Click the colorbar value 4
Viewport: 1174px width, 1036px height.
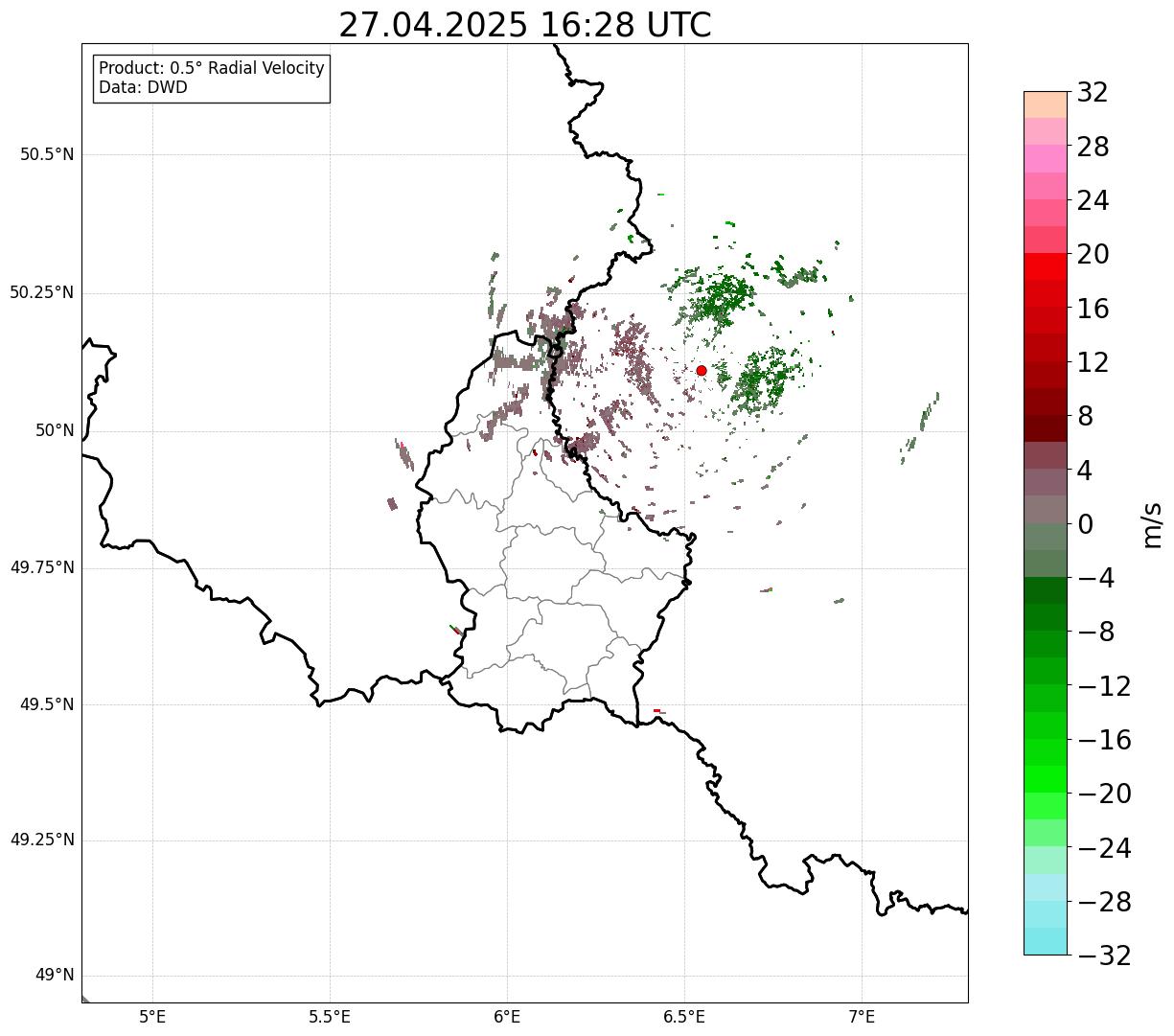click(1085, 471)
